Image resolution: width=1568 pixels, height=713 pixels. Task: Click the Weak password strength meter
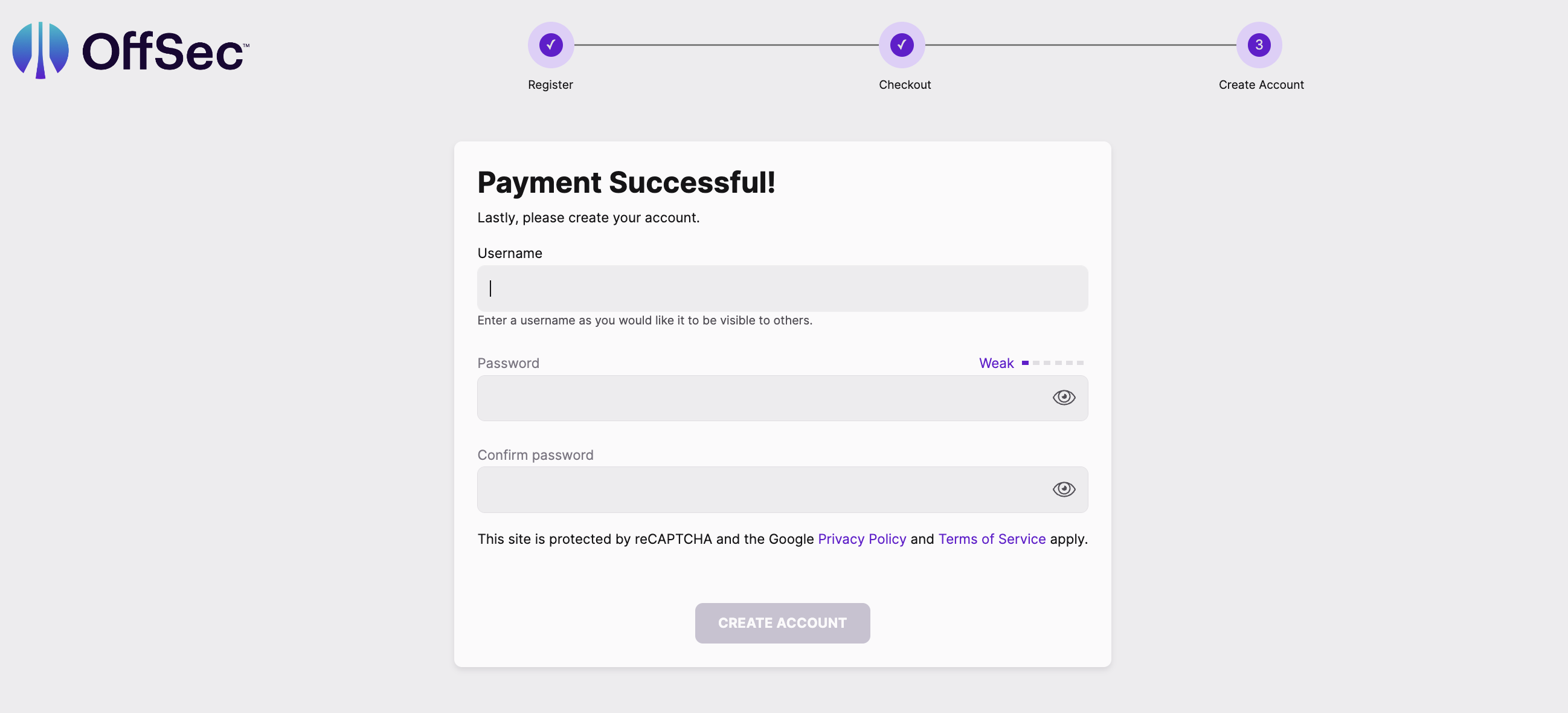pyautogui.click(x=1030, y=363)
